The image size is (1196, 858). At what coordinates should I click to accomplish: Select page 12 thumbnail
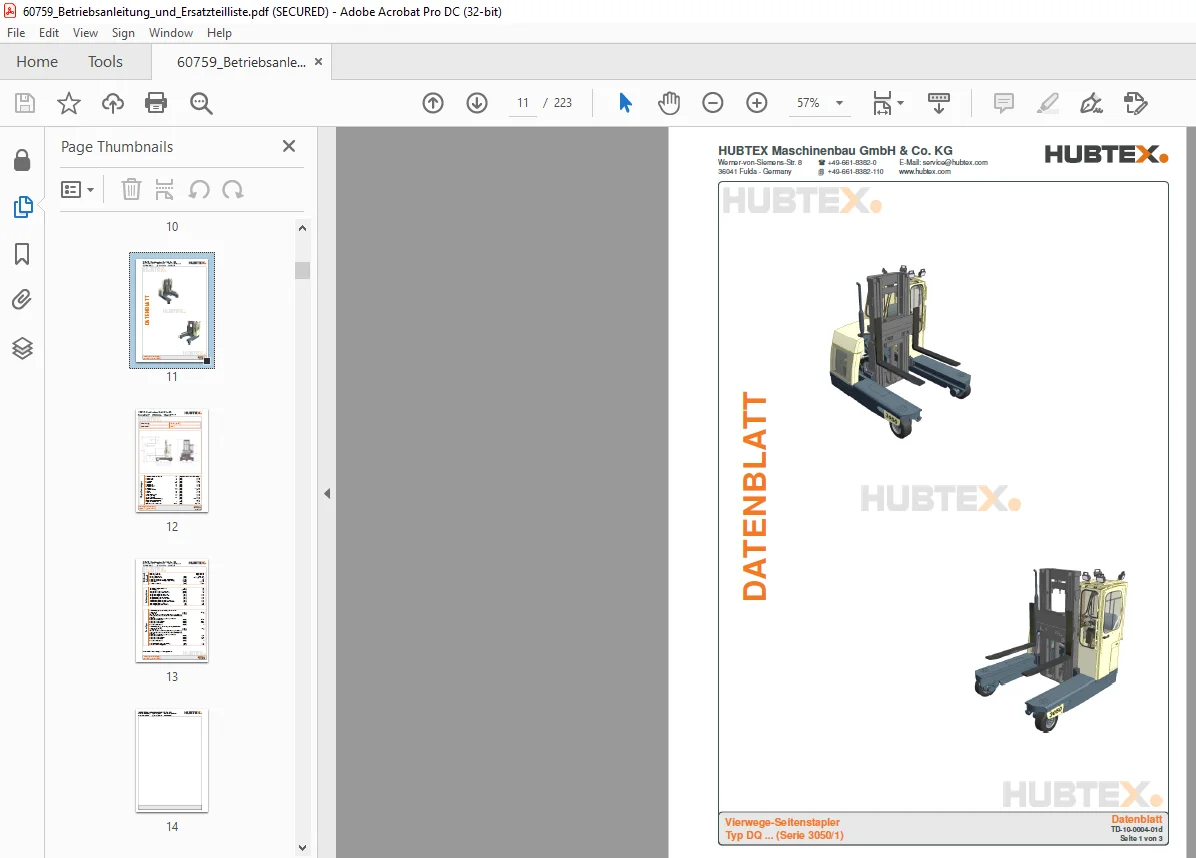[172, 460]
